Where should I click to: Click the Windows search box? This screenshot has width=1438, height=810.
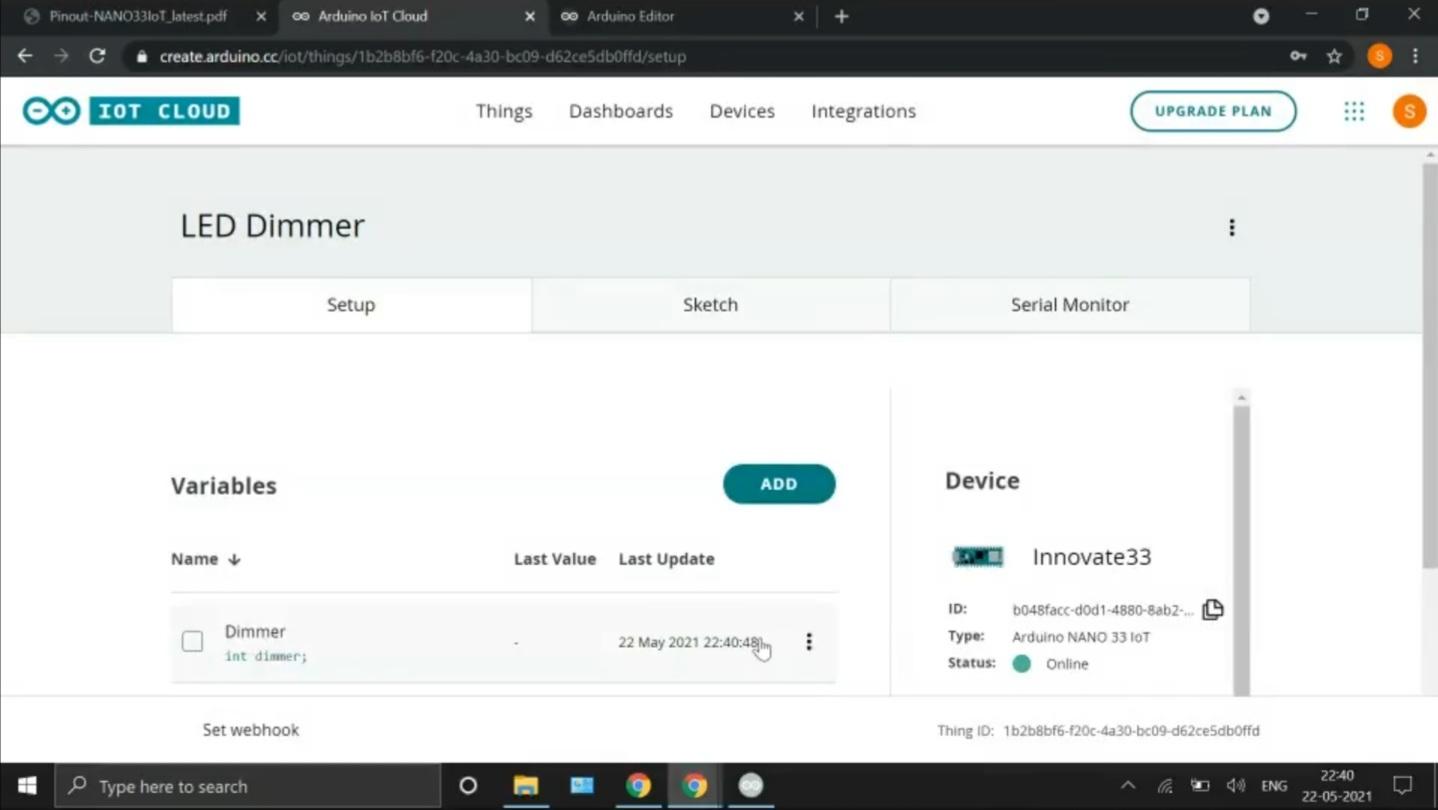click(x=247, y=786)
